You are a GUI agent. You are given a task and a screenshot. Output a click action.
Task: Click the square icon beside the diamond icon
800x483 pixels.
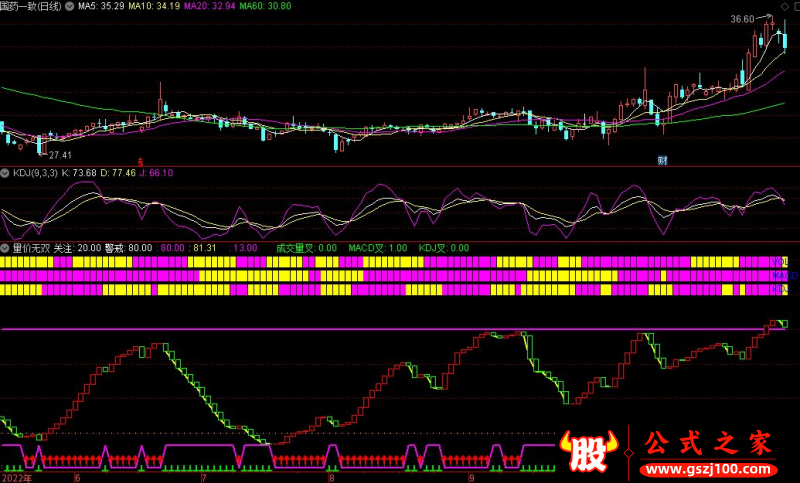coord(796,6)
